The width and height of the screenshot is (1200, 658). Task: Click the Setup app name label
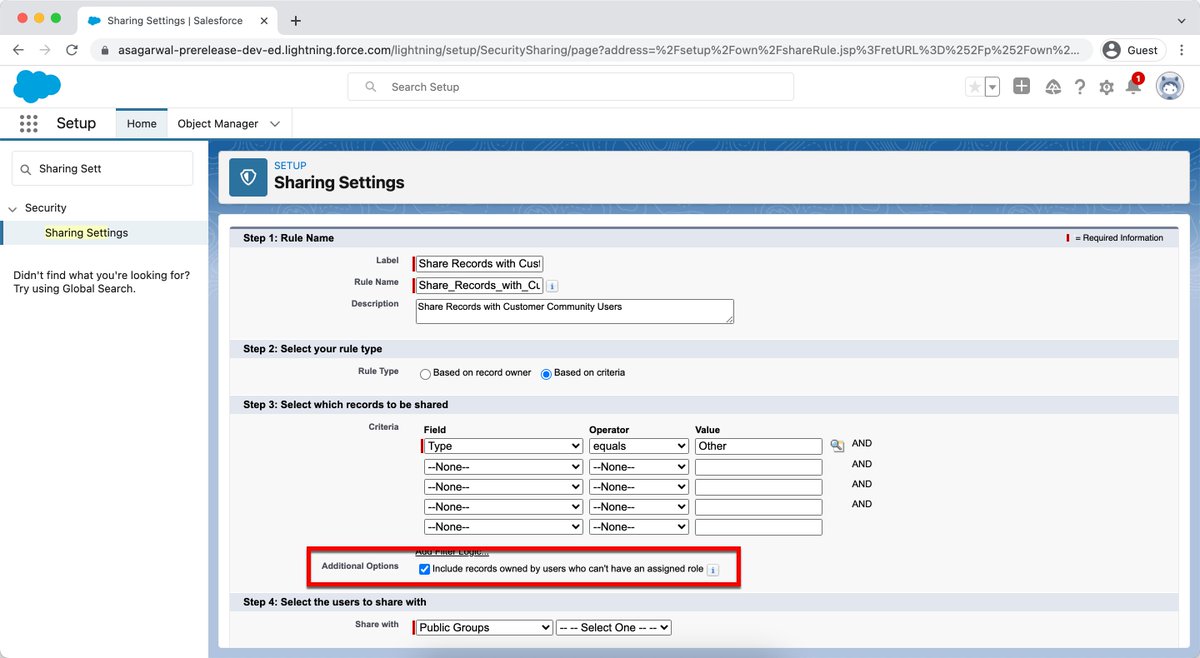point(76,123)
